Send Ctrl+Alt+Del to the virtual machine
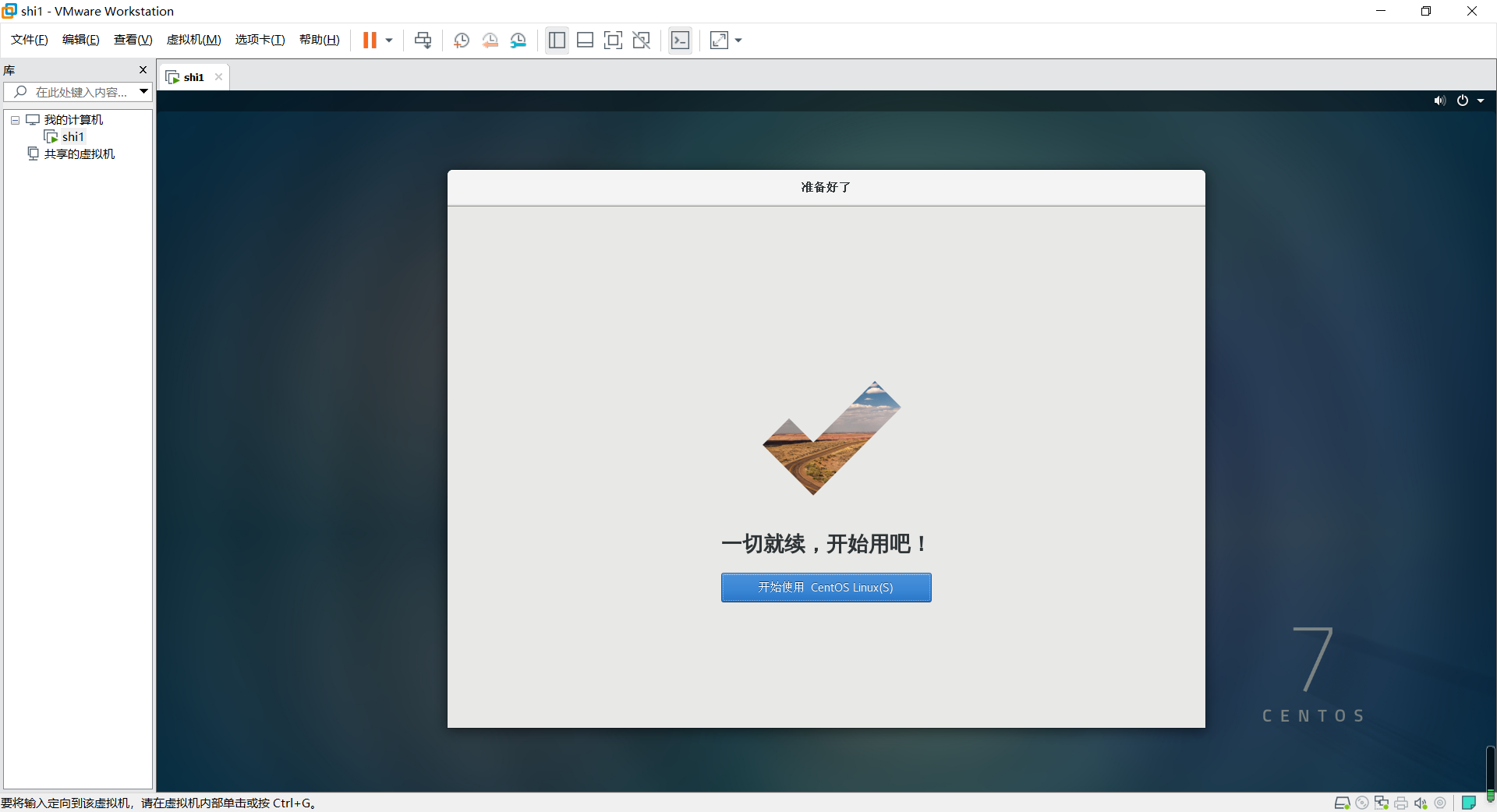Screen dimensions: 1497x812 [423, 41]
